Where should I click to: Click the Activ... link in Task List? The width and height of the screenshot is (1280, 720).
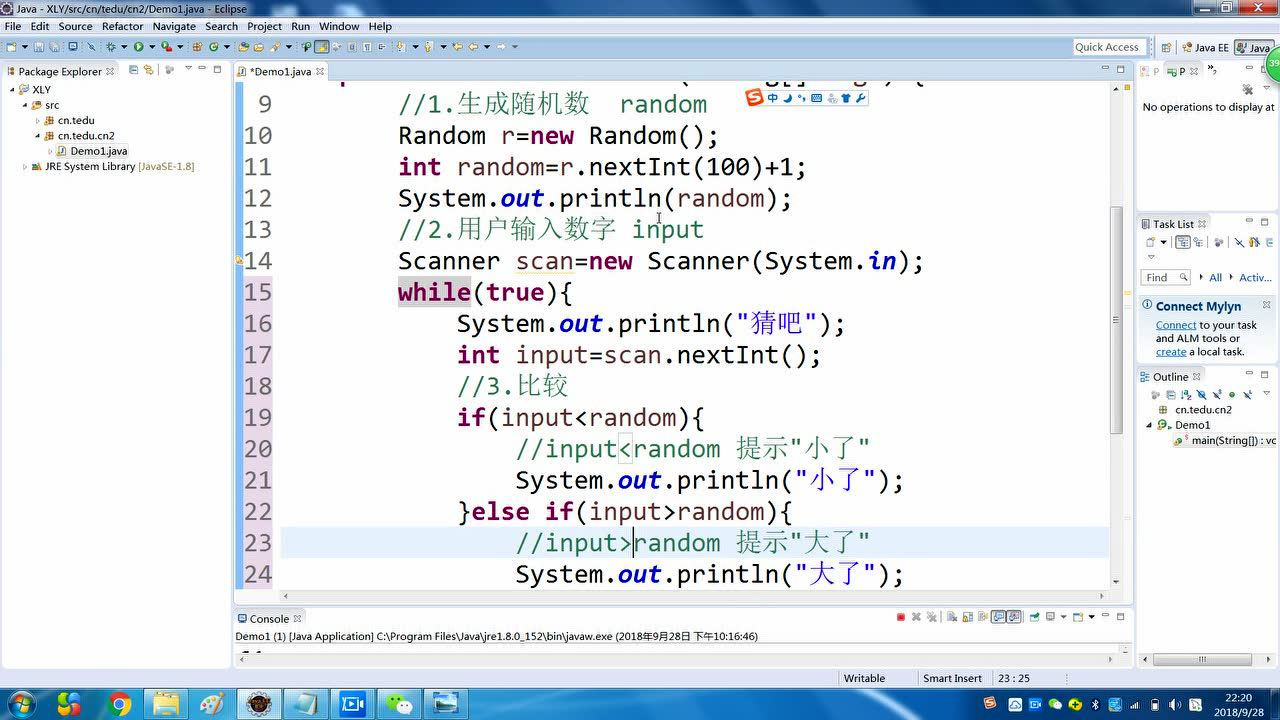pyautogui.click(x=1255, y=277)
